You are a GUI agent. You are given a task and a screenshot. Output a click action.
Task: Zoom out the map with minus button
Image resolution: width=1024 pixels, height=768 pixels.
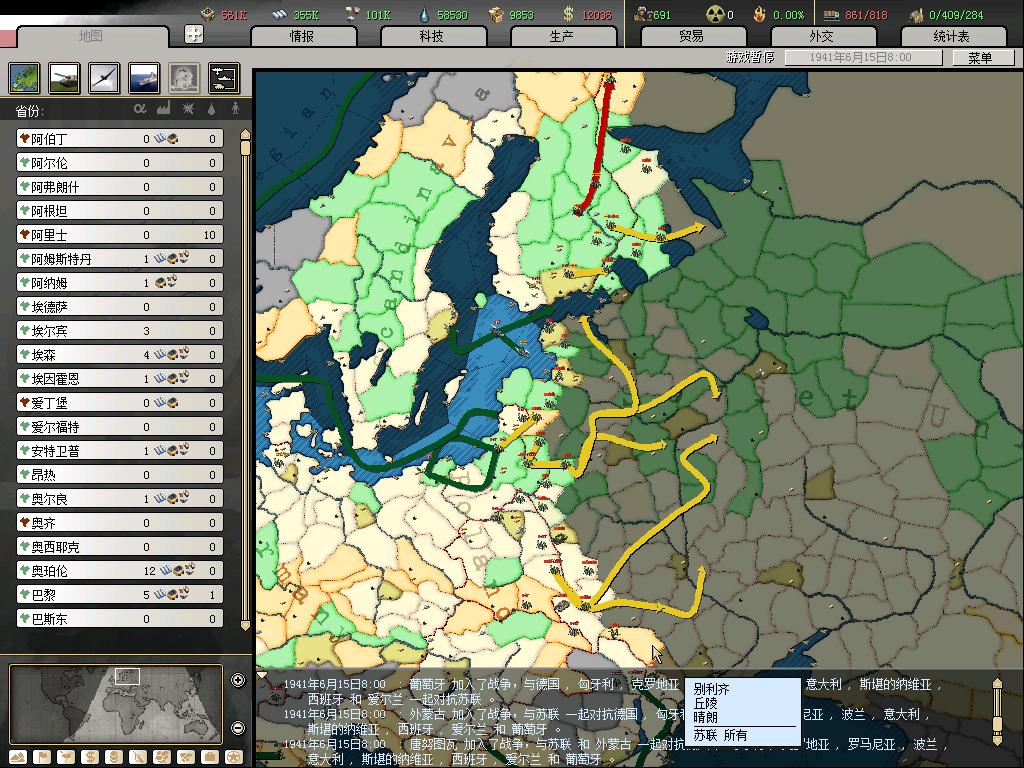point(238,728)
